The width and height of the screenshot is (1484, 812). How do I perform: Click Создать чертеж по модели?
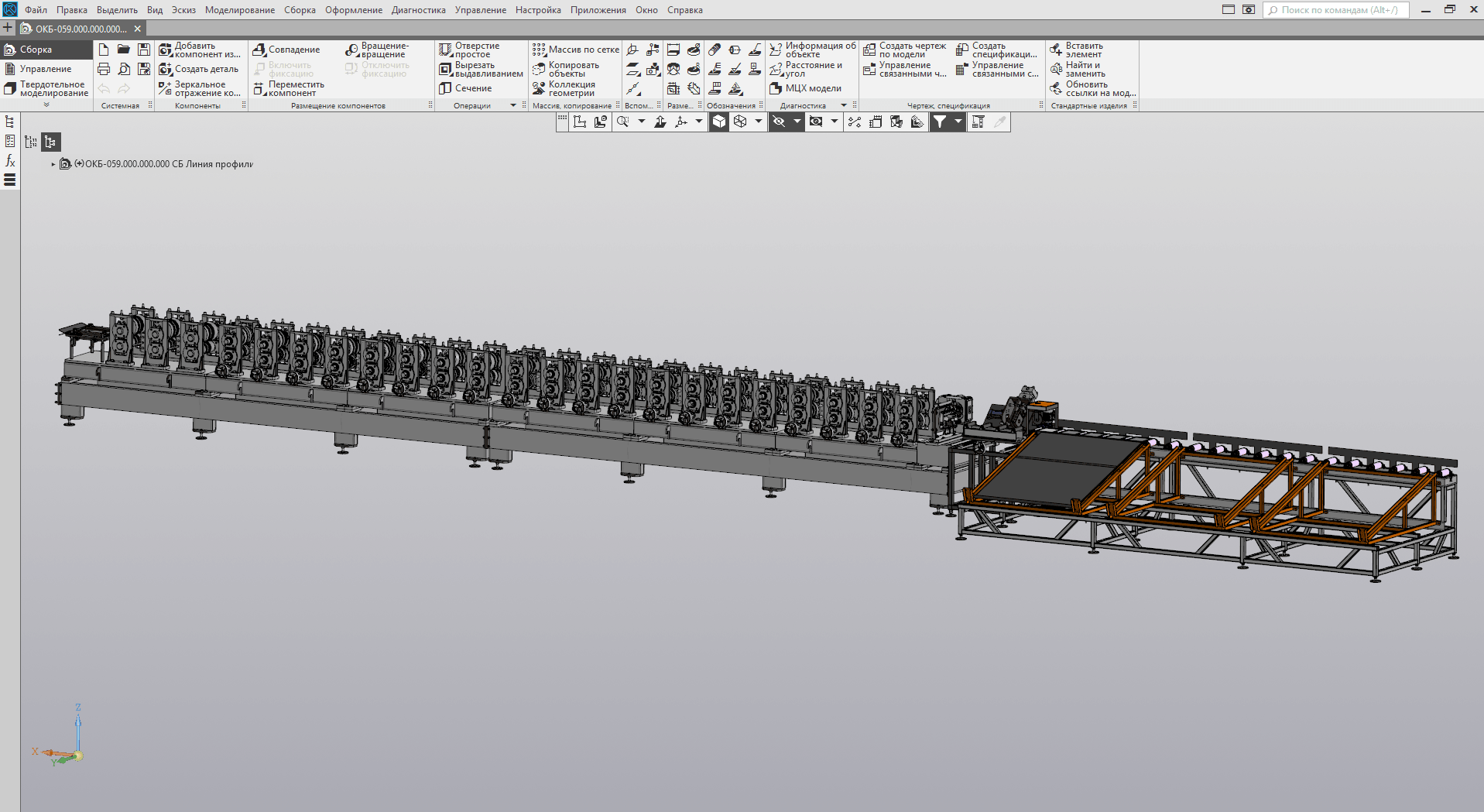[904, 50]
